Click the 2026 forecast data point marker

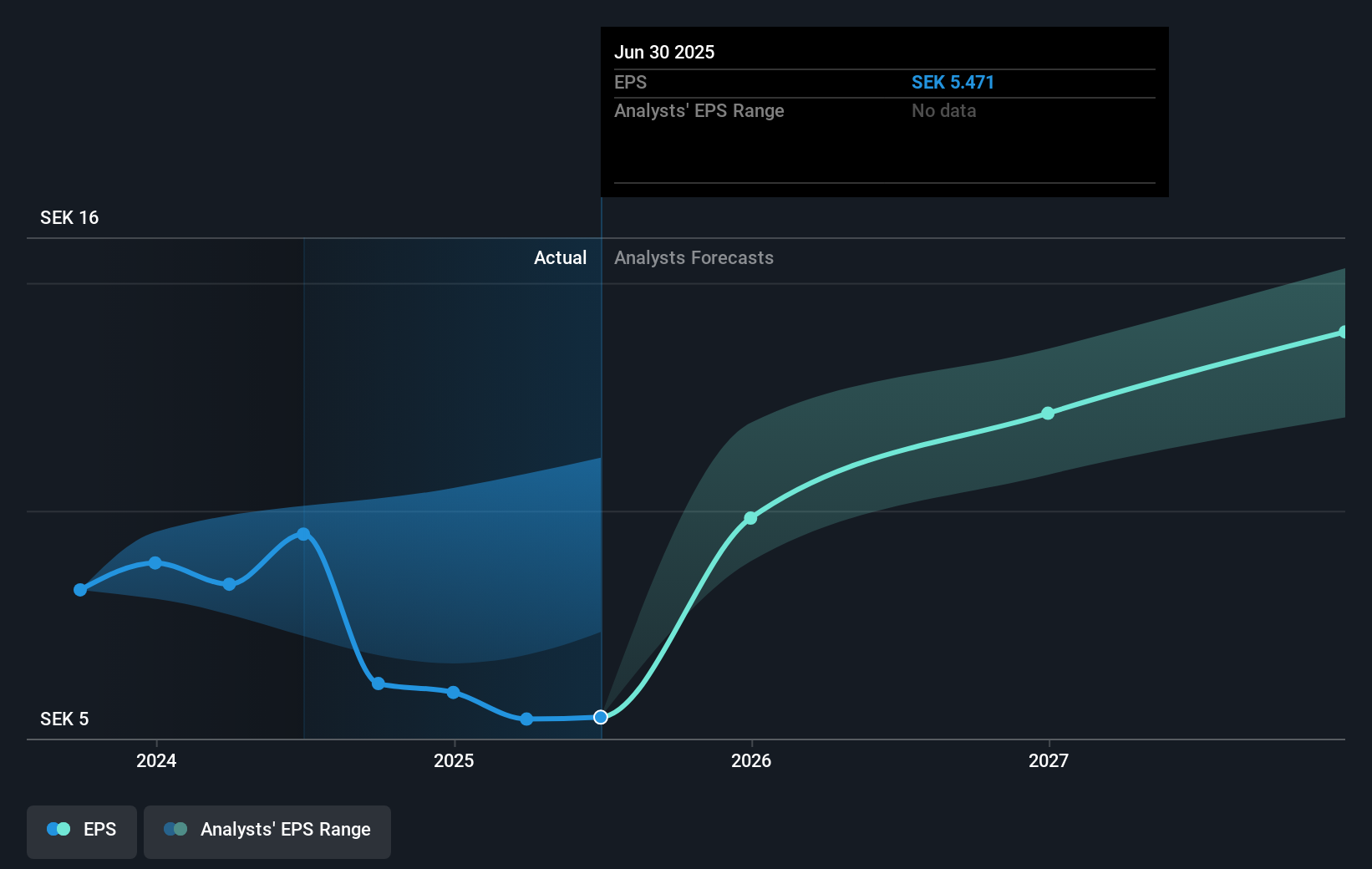click(x=750, y=517)
